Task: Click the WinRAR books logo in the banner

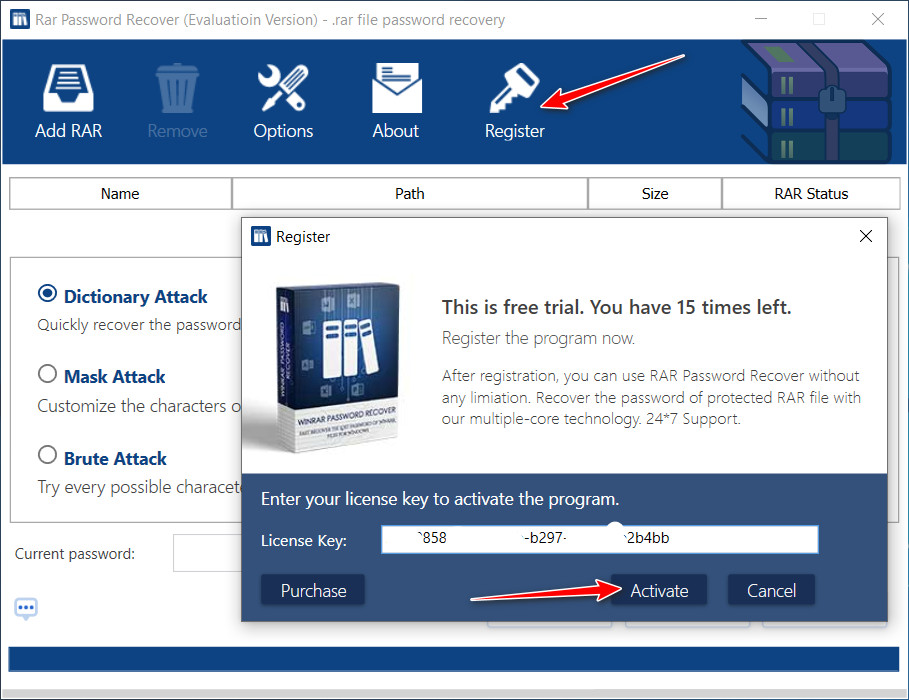Action: tap(816, 102)
